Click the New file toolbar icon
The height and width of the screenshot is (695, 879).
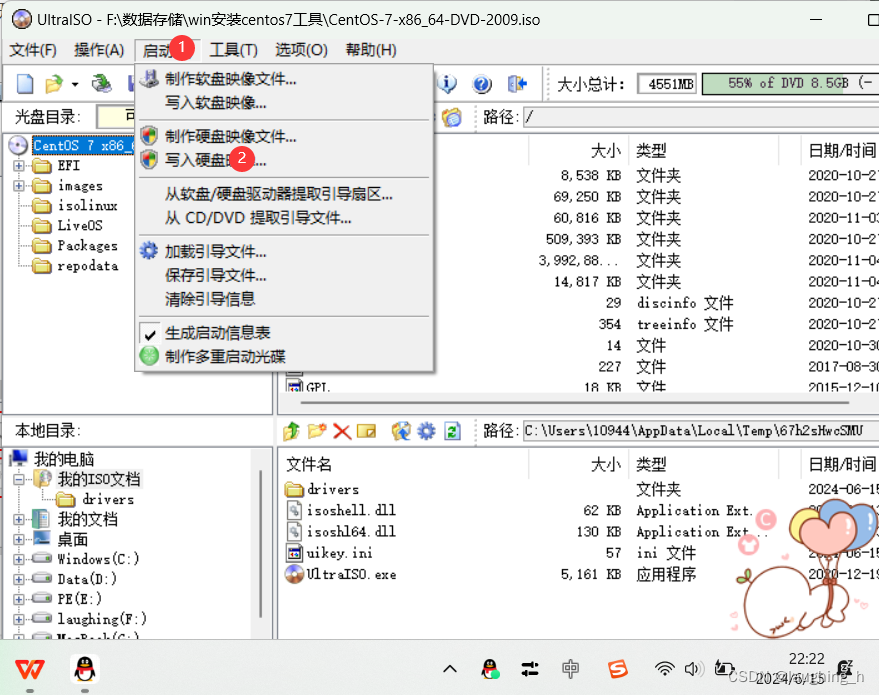click(25, 84)
